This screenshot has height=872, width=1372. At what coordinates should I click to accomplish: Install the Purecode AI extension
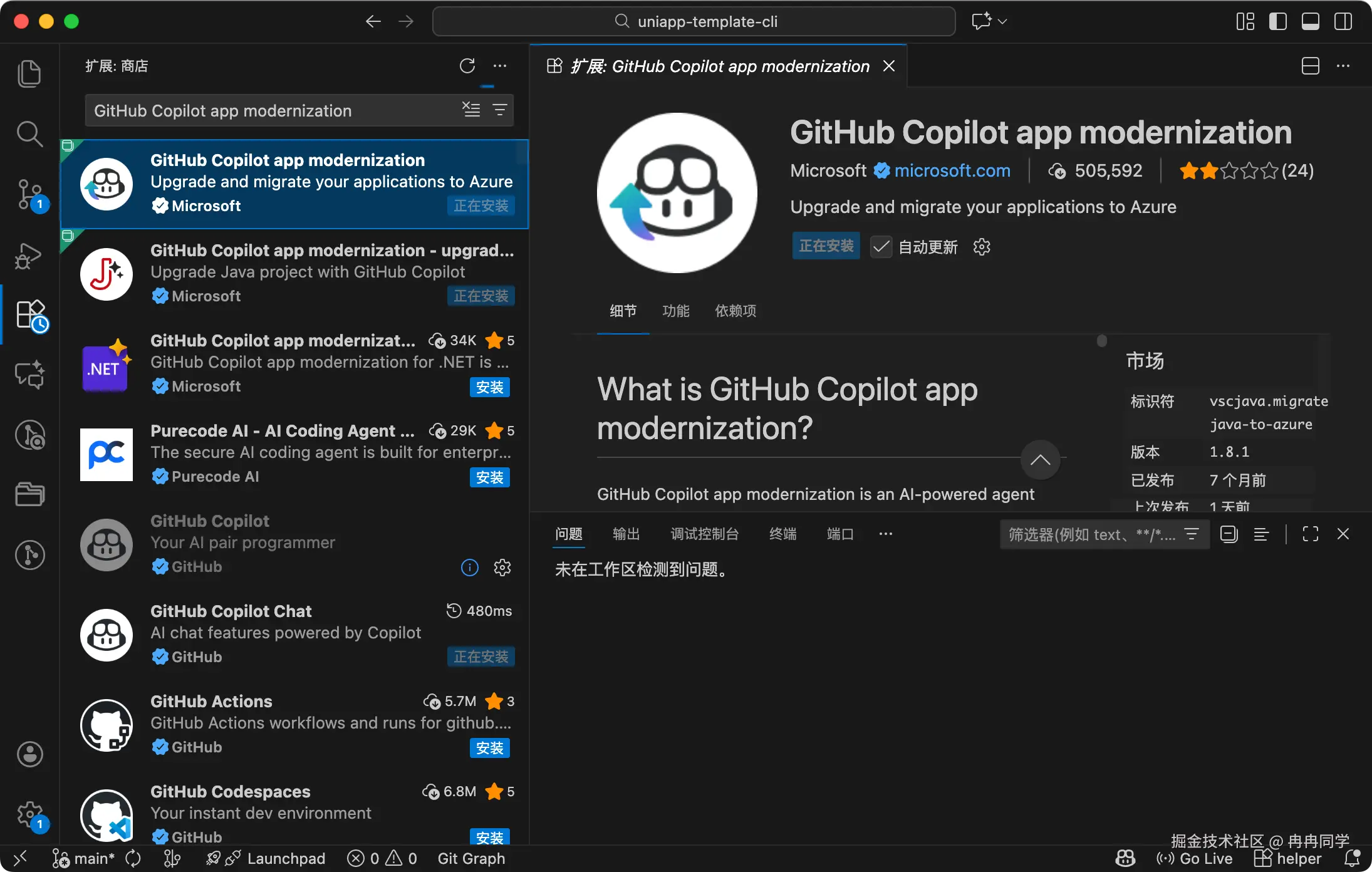(x=489, y=477)
